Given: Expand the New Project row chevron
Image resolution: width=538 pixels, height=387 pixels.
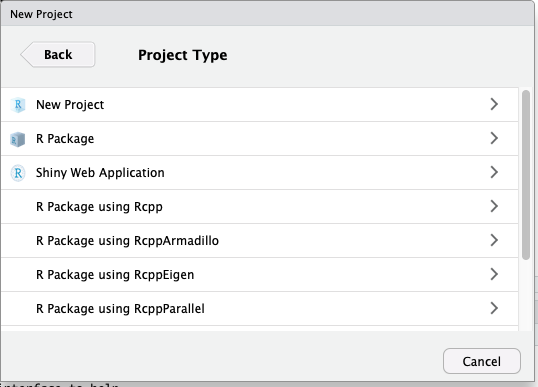Looking at the screenshot, I should point(494,104).
